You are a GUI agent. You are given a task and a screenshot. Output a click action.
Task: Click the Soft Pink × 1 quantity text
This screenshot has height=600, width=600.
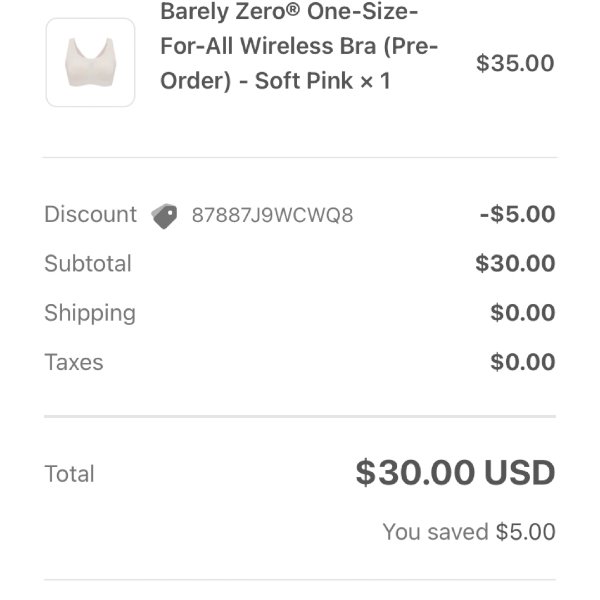tap(323, 81)
